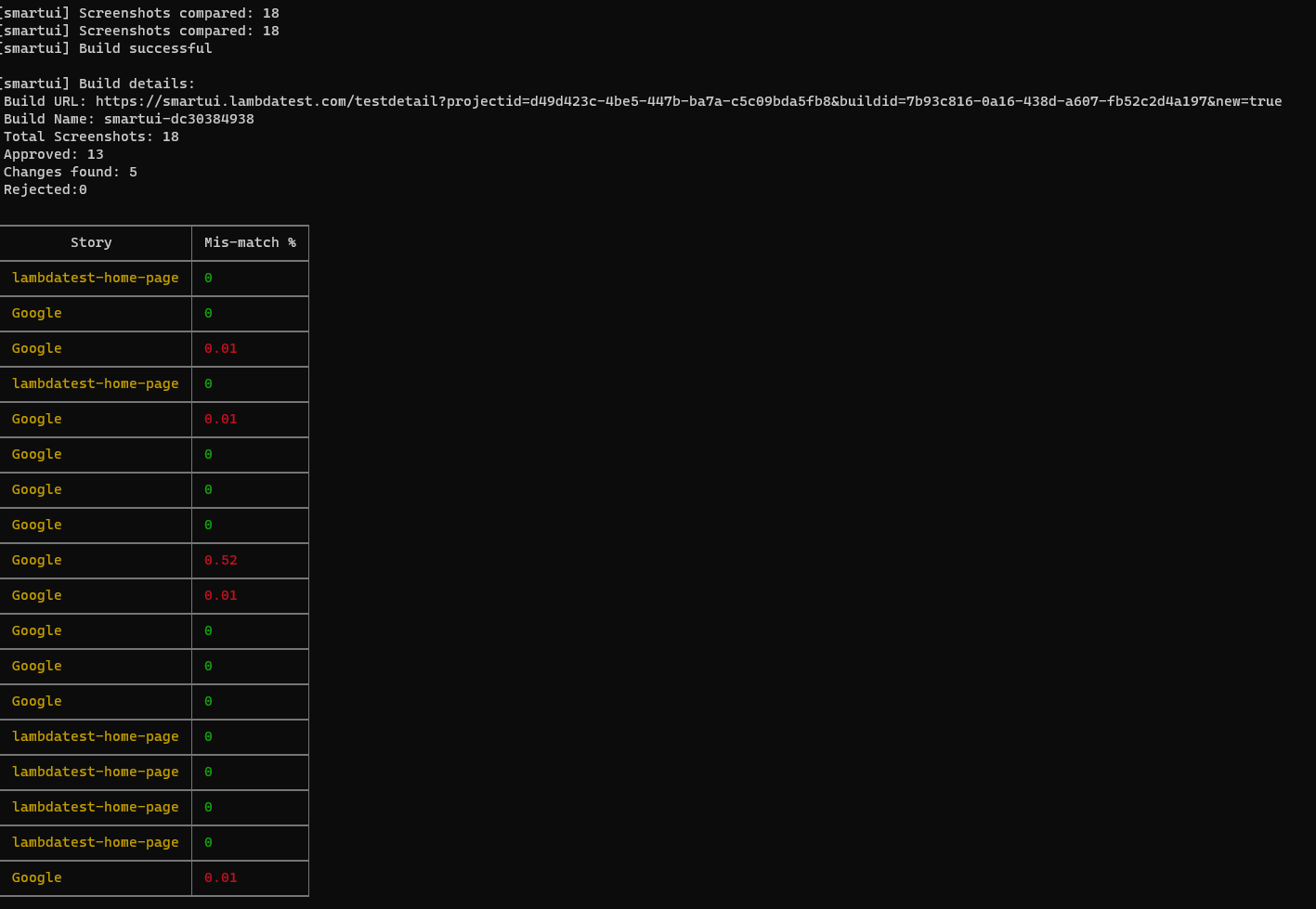Click the red 0.52 mismatch value

pos(220,560)
